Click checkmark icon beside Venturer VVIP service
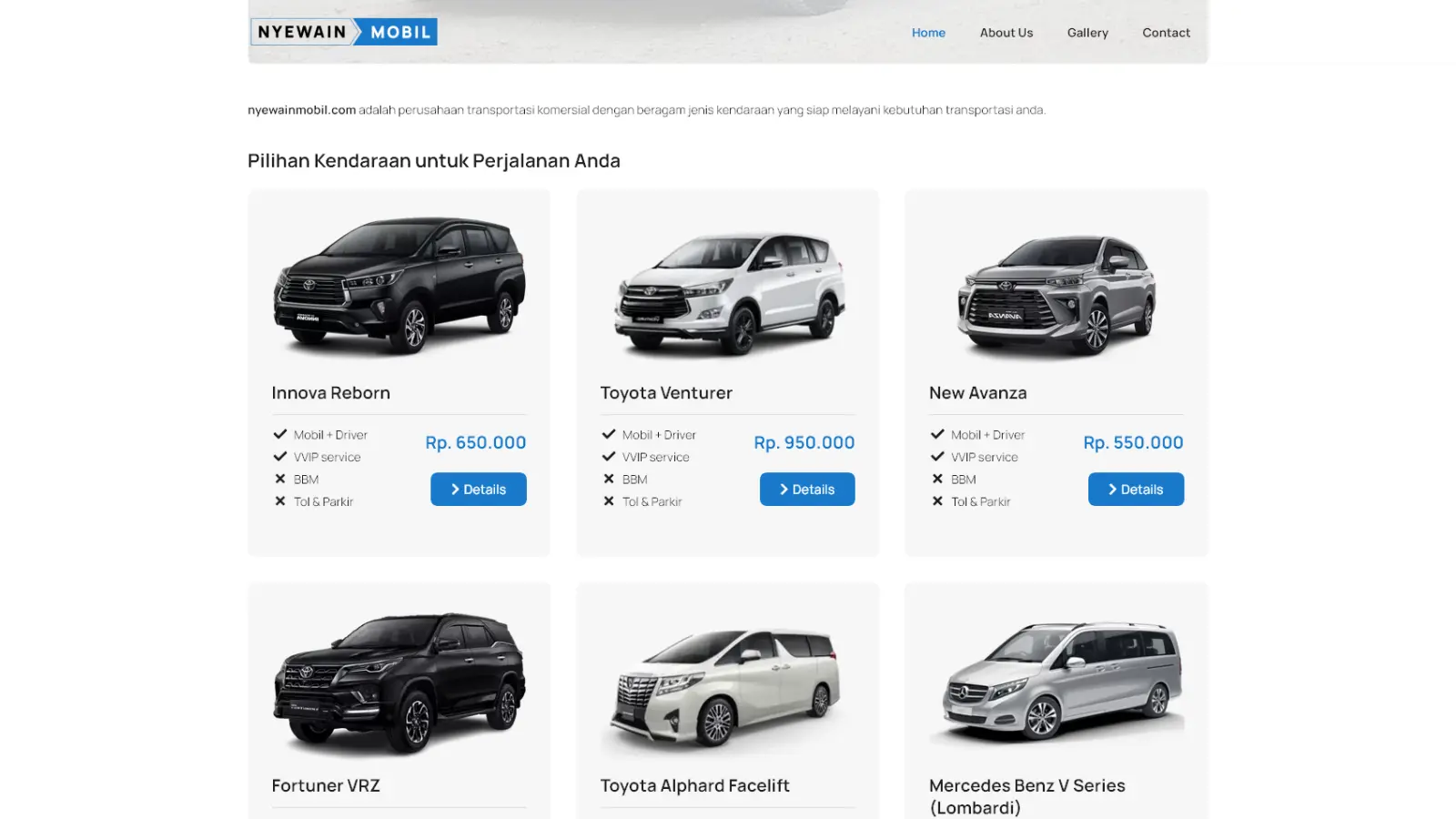The image size is (1456, 819). pos(609,457)
